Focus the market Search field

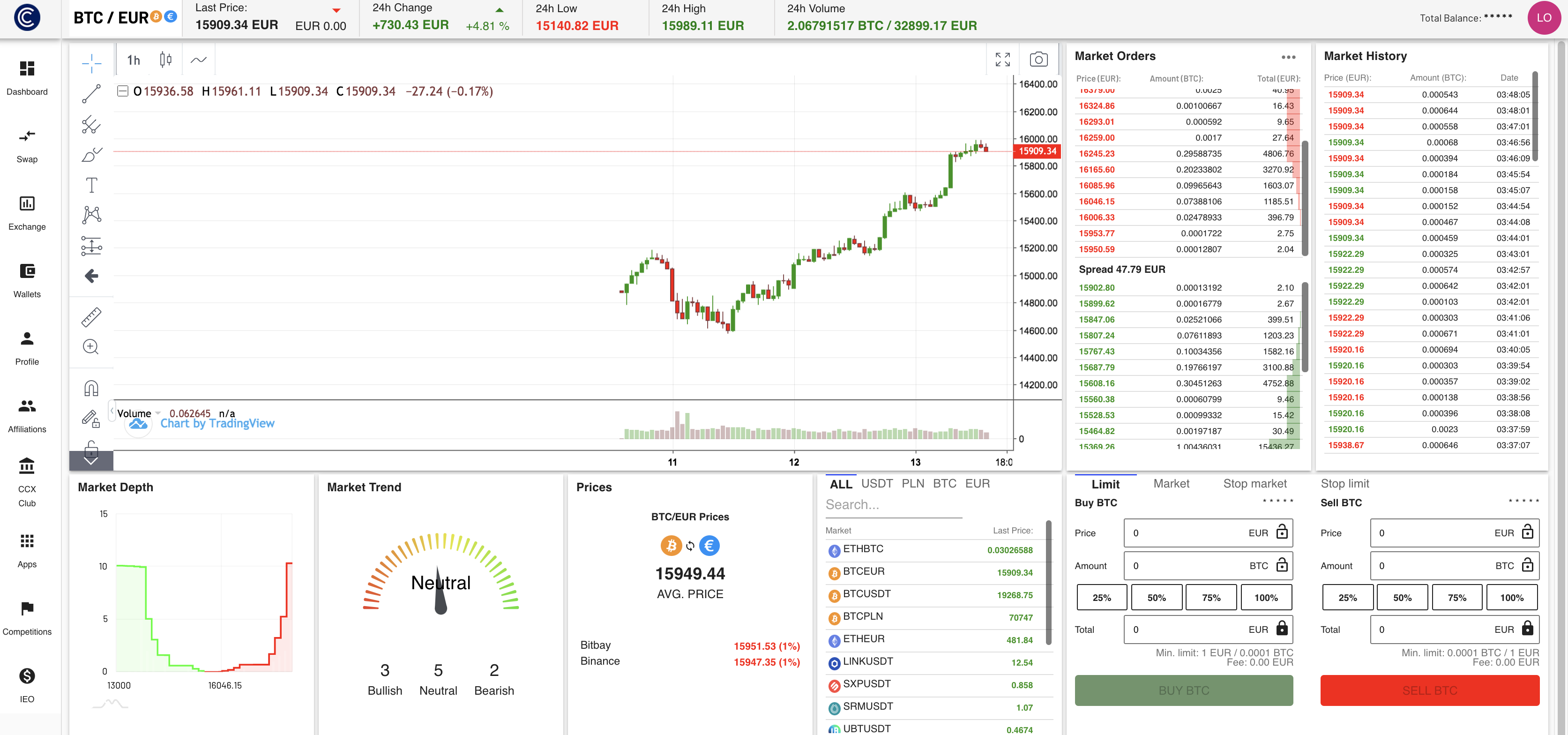(x=893, y=505)
